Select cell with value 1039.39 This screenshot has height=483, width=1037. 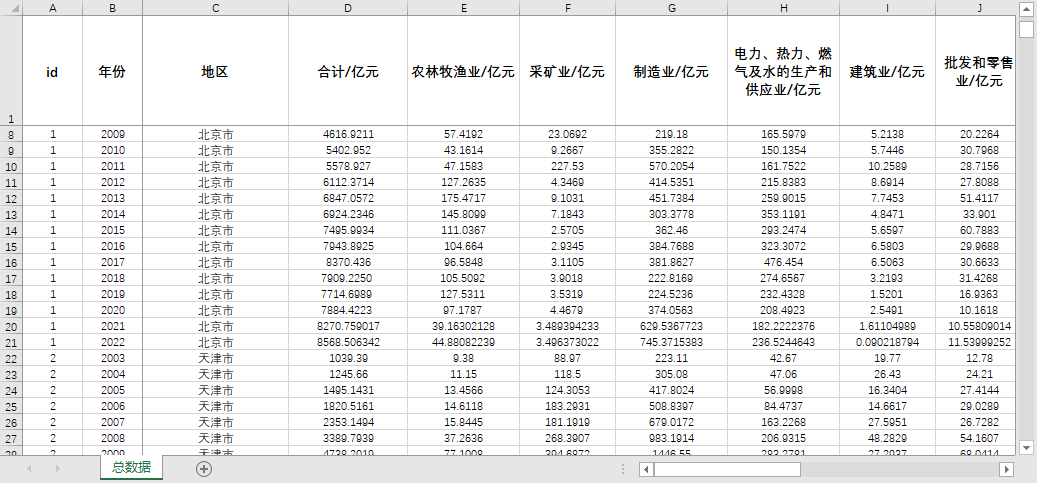pos(348,358)
